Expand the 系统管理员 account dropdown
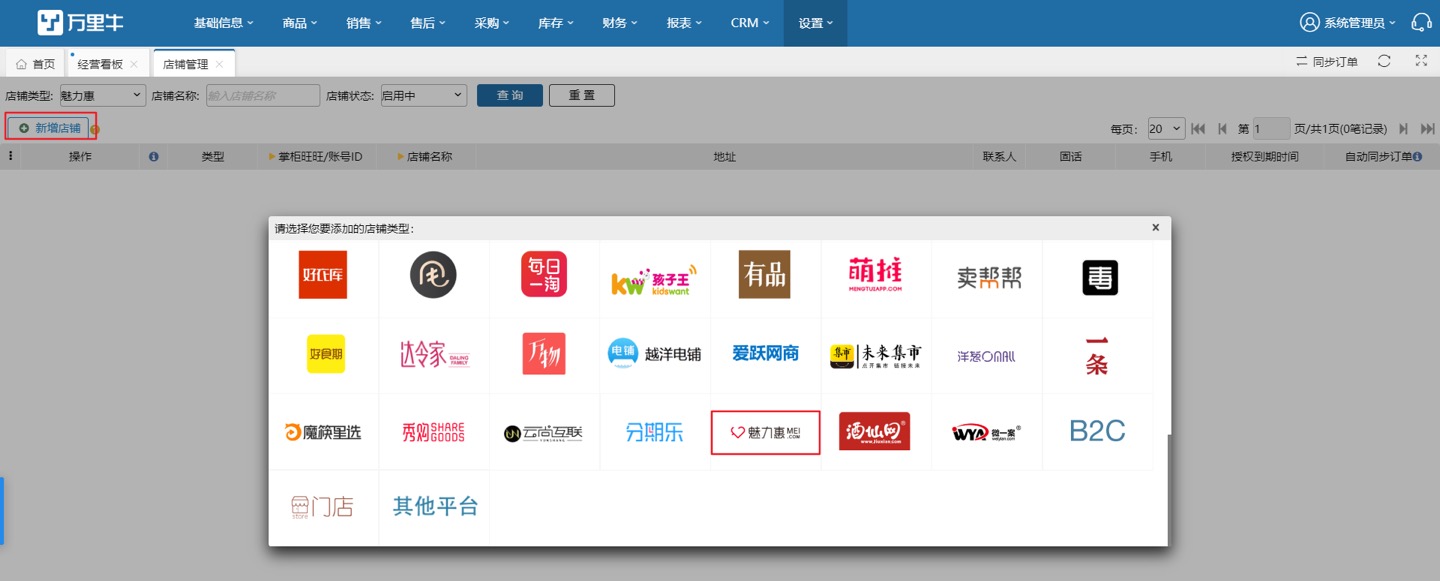This screenshot has width=1440, height=581. [1348, 22]
